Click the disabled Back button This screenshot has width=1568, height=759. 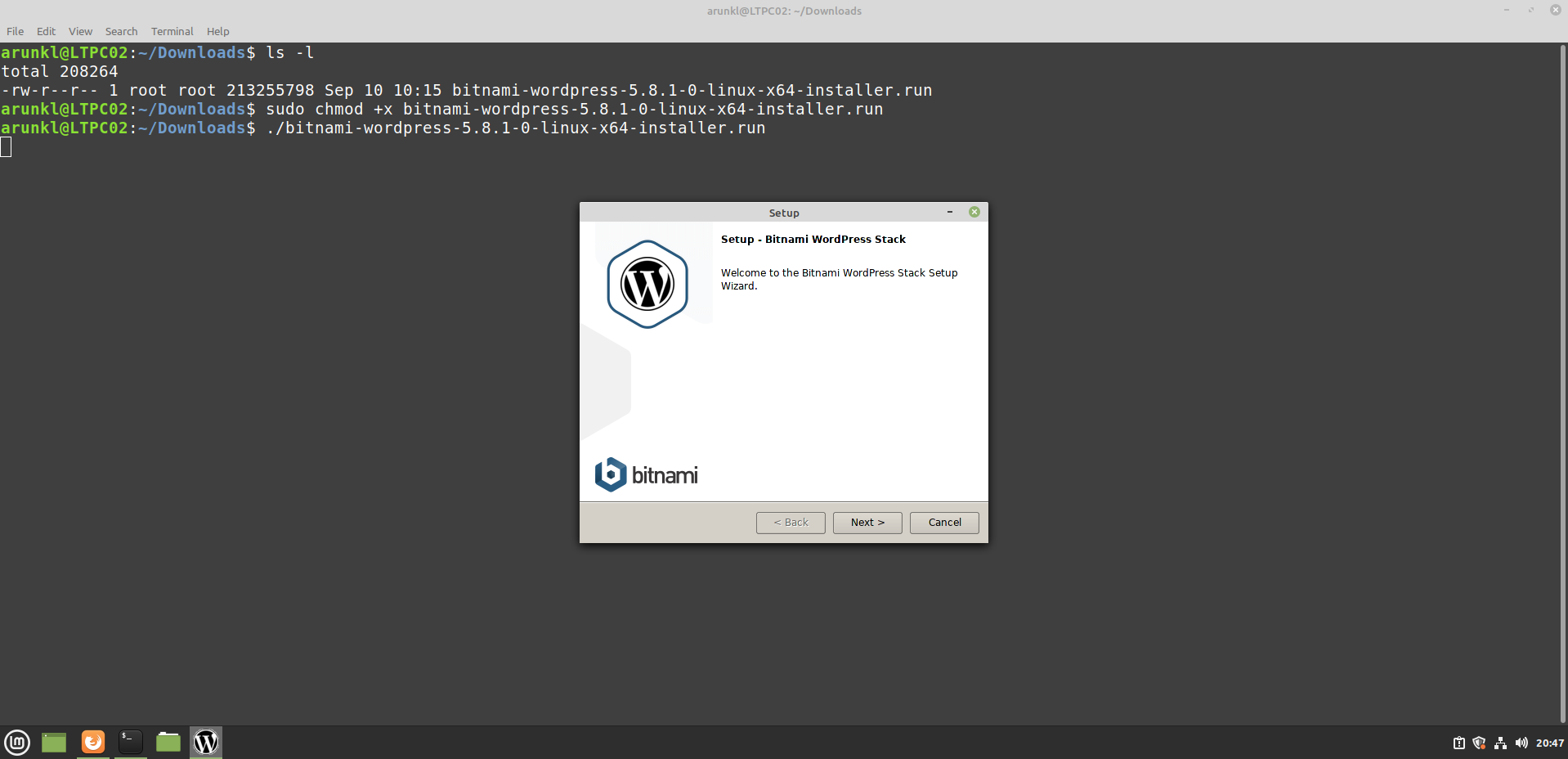791,523
